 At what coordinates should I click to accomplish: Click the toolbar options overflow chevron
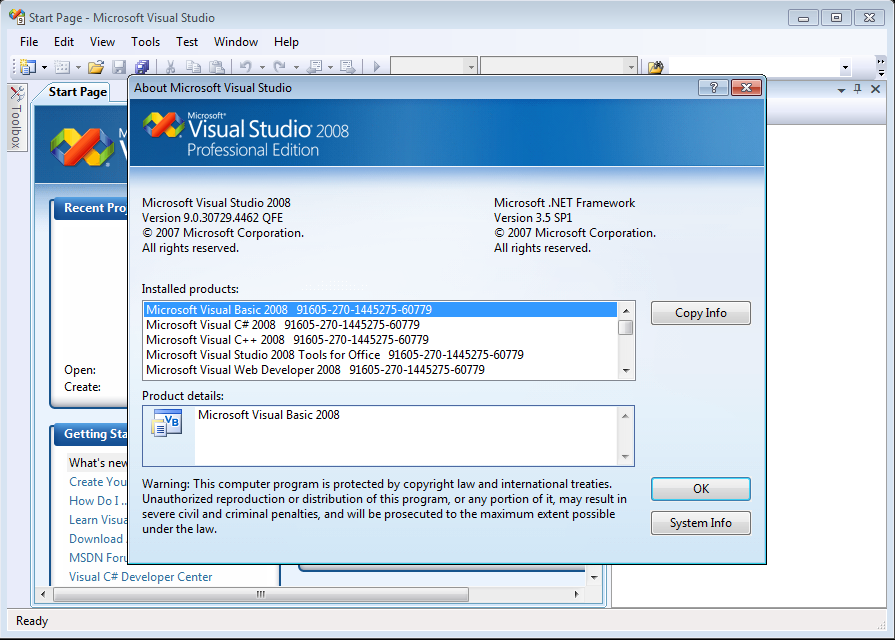[x=881, y=67]
